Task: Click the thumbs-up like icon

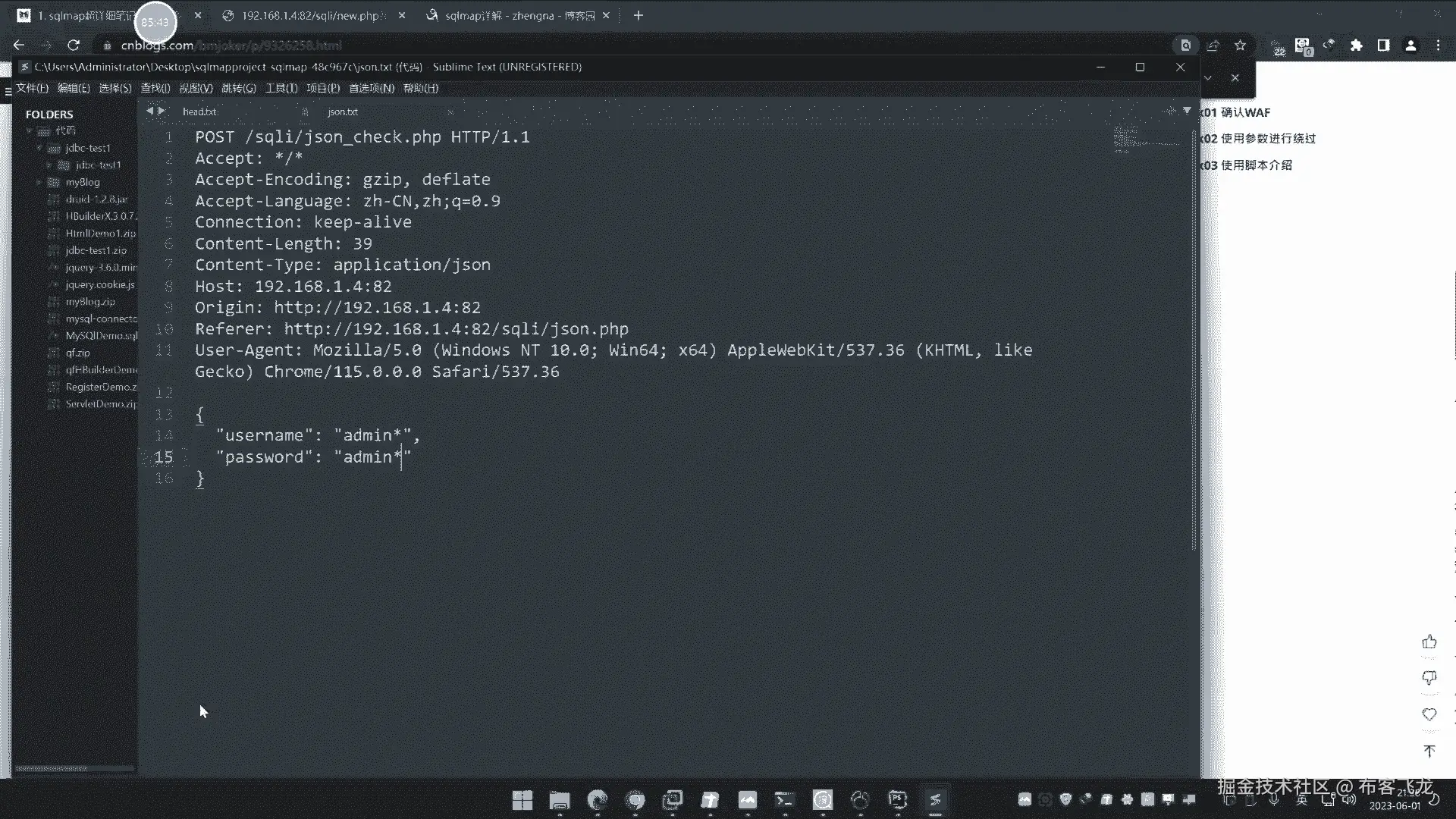Action: click(1429, 642)
